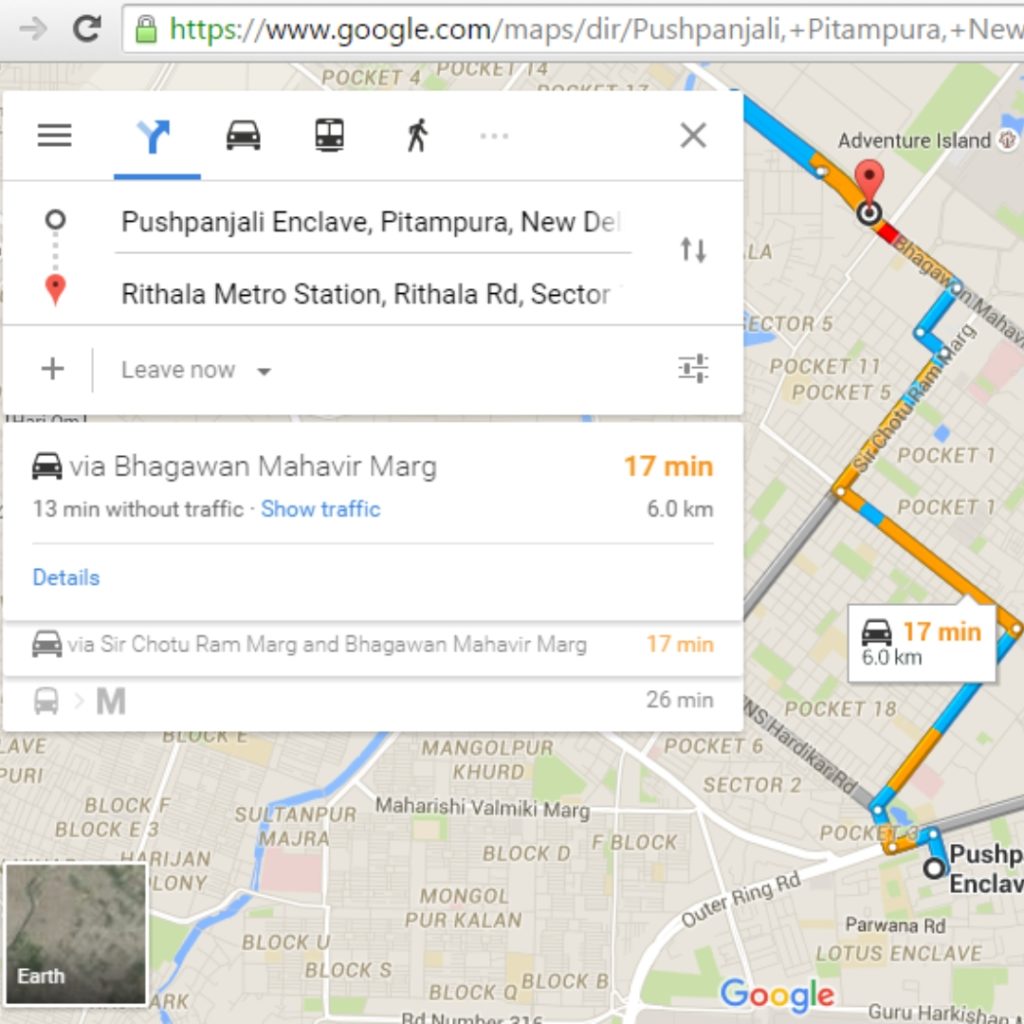Open Details for the selected route
Viewport: 1024px width, 1024px height.
[x=66, y=578]
